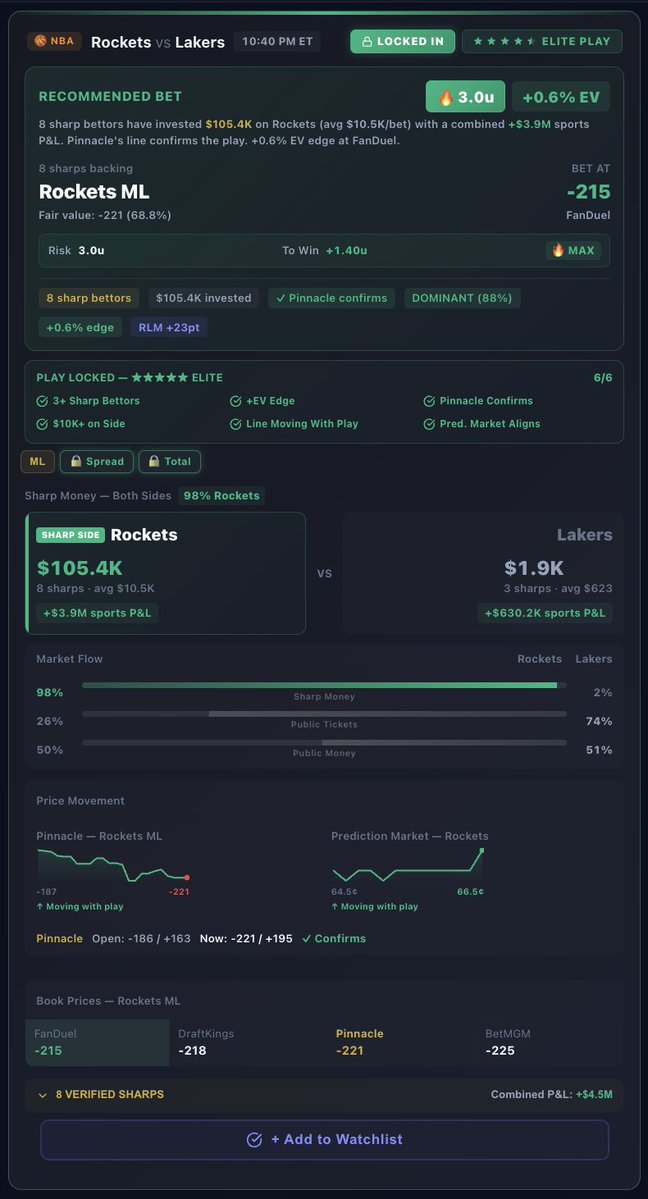Click the DOMINANT (88%) tag
The height and width of the screenshot is (1199, 648).
point(462,298)
